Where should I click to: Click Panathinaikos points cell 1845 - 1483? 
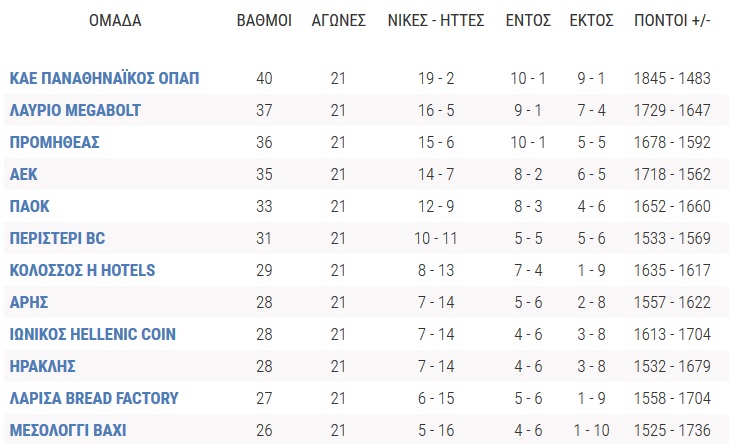tap(672, 78)
